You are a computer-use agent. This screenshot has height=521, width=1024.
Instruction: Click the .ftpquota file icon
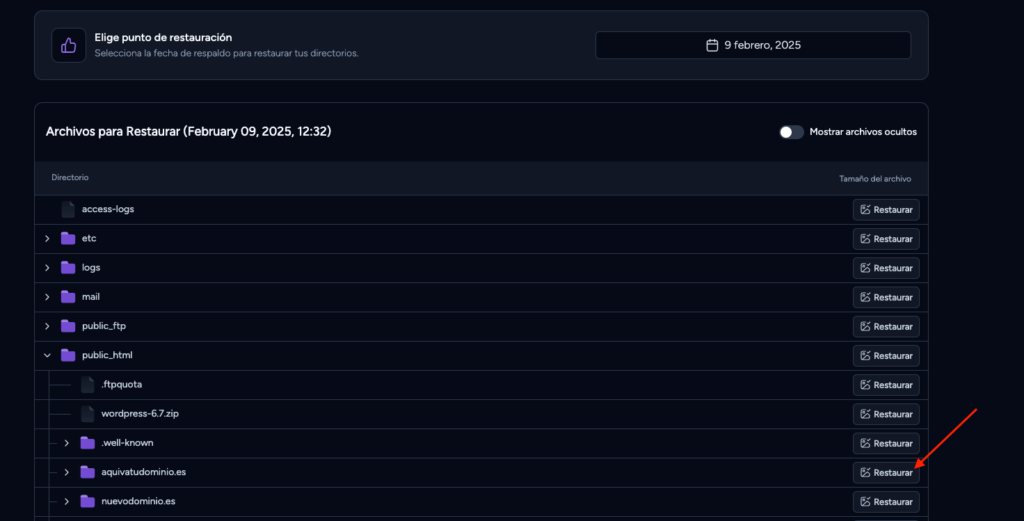[88, 385]
